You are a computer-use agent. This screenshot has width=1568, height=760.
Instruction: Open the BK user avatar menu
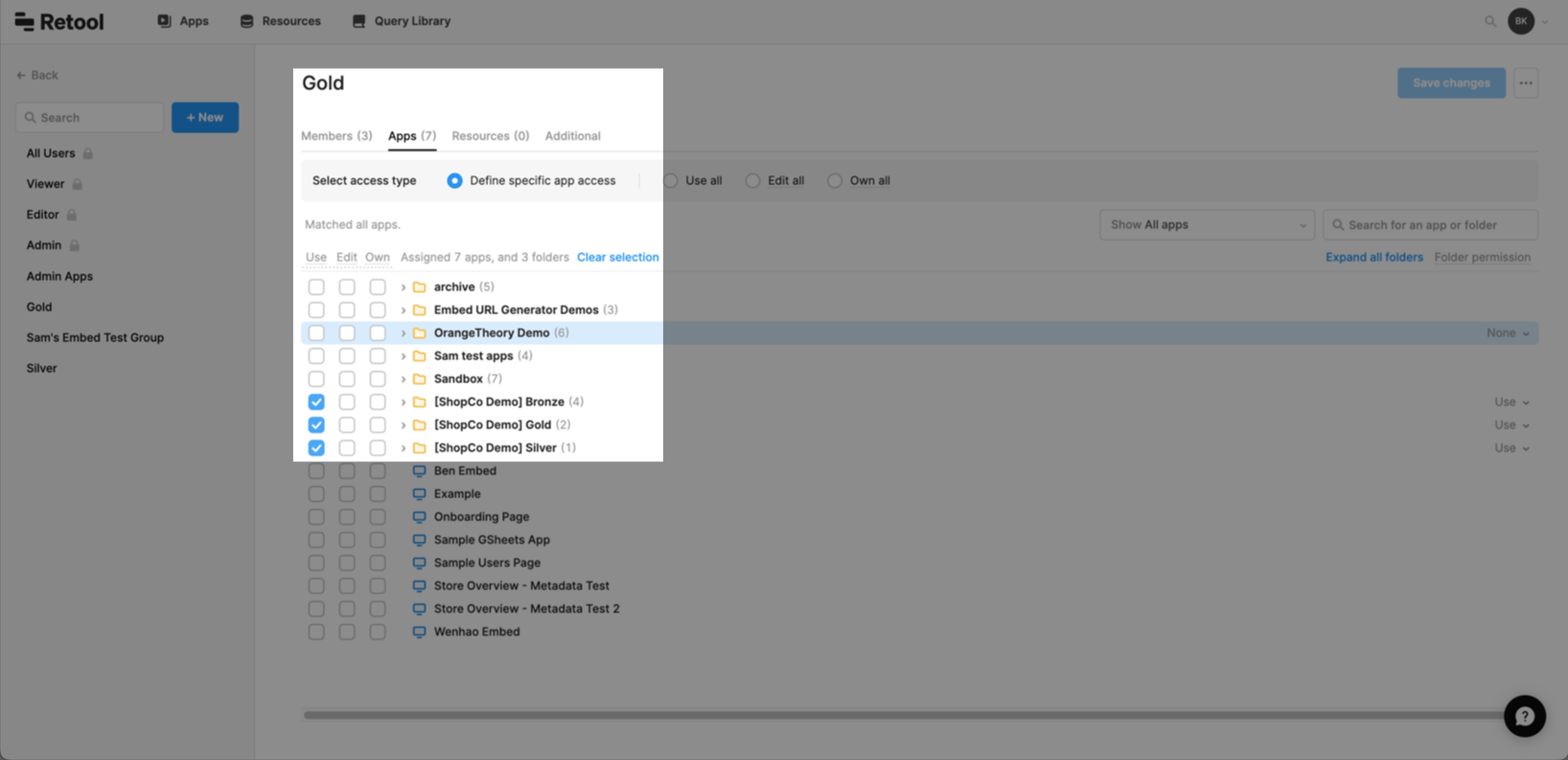[x=1521, y=21]
